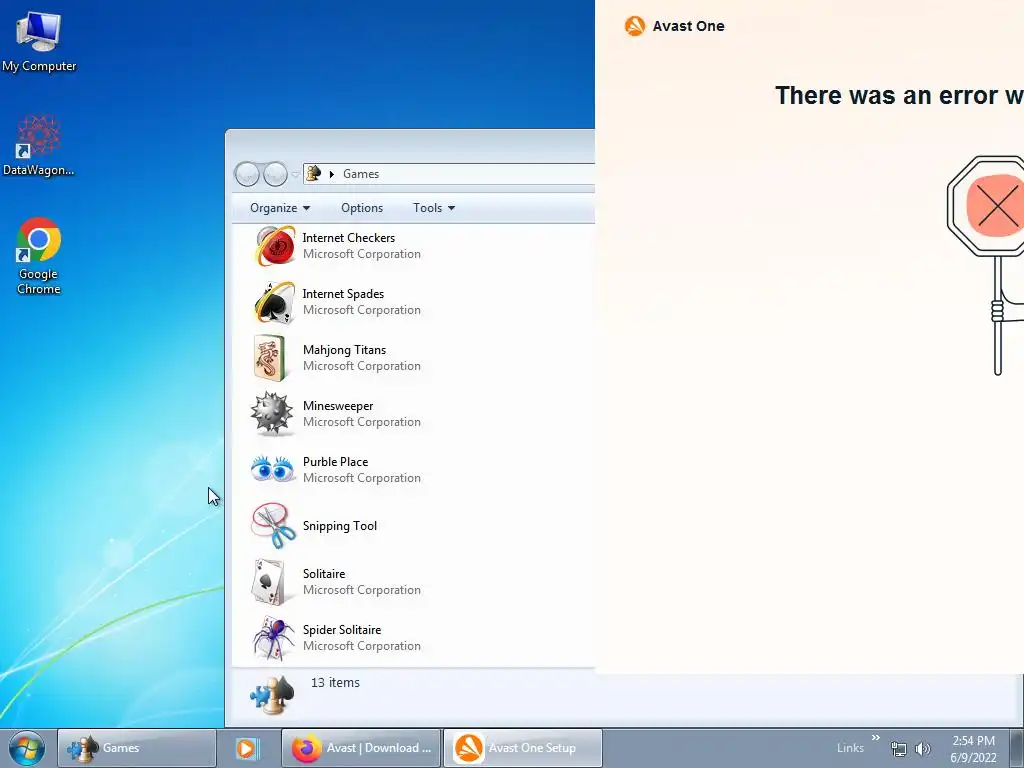1024x768 pixels.
Task: Click the Forward navigation button in Games
Action: point(275,174)
